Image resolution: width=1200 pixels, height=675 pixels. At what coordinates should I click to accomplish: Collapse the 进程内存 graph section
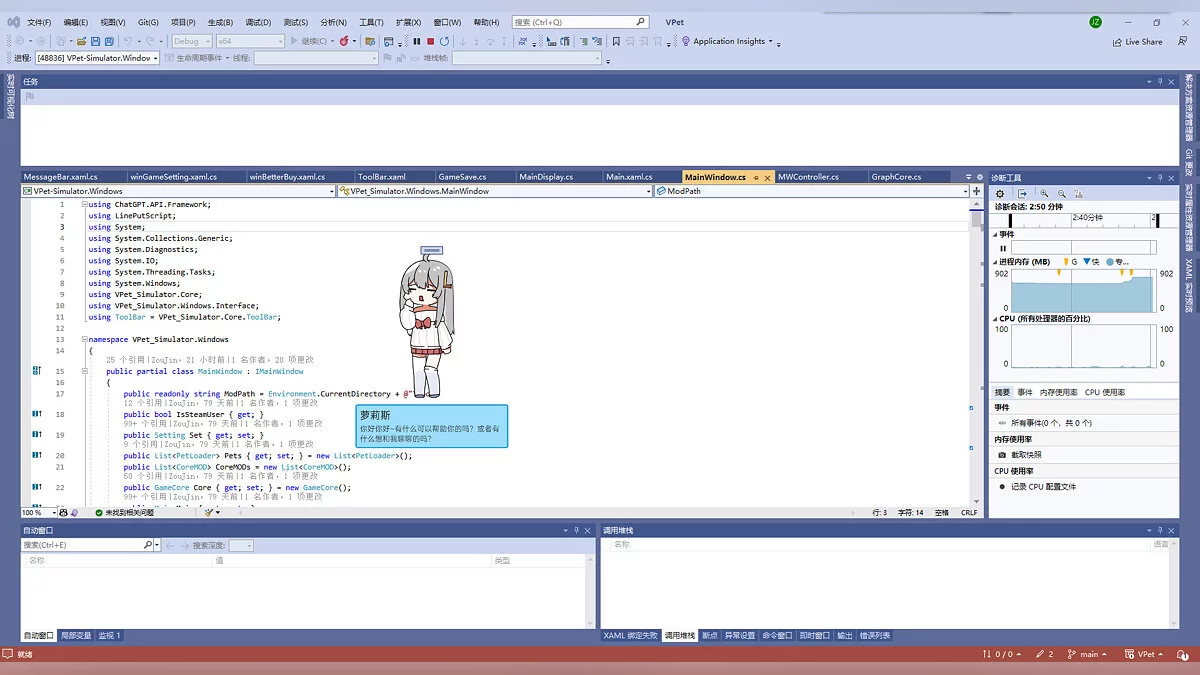(x=996, y=262)
